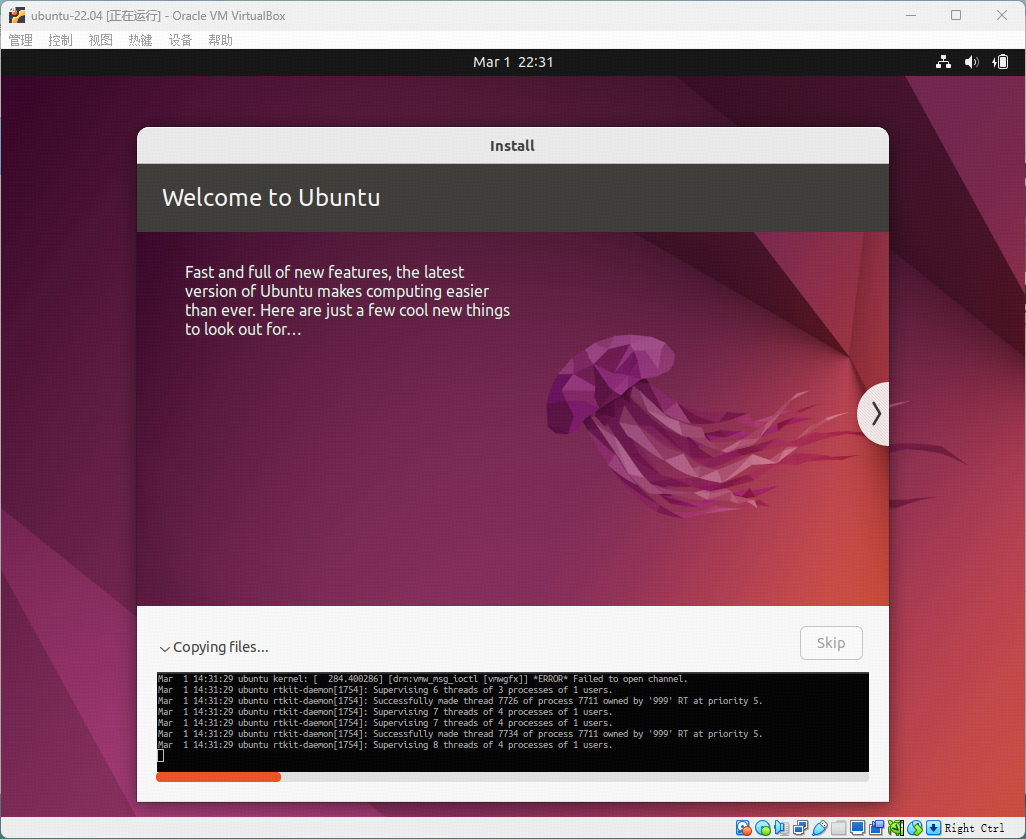The height and width of the screenshot is (839, 1026).
Task: Click the hard disk activity status icon
Action: click(743, 828)
